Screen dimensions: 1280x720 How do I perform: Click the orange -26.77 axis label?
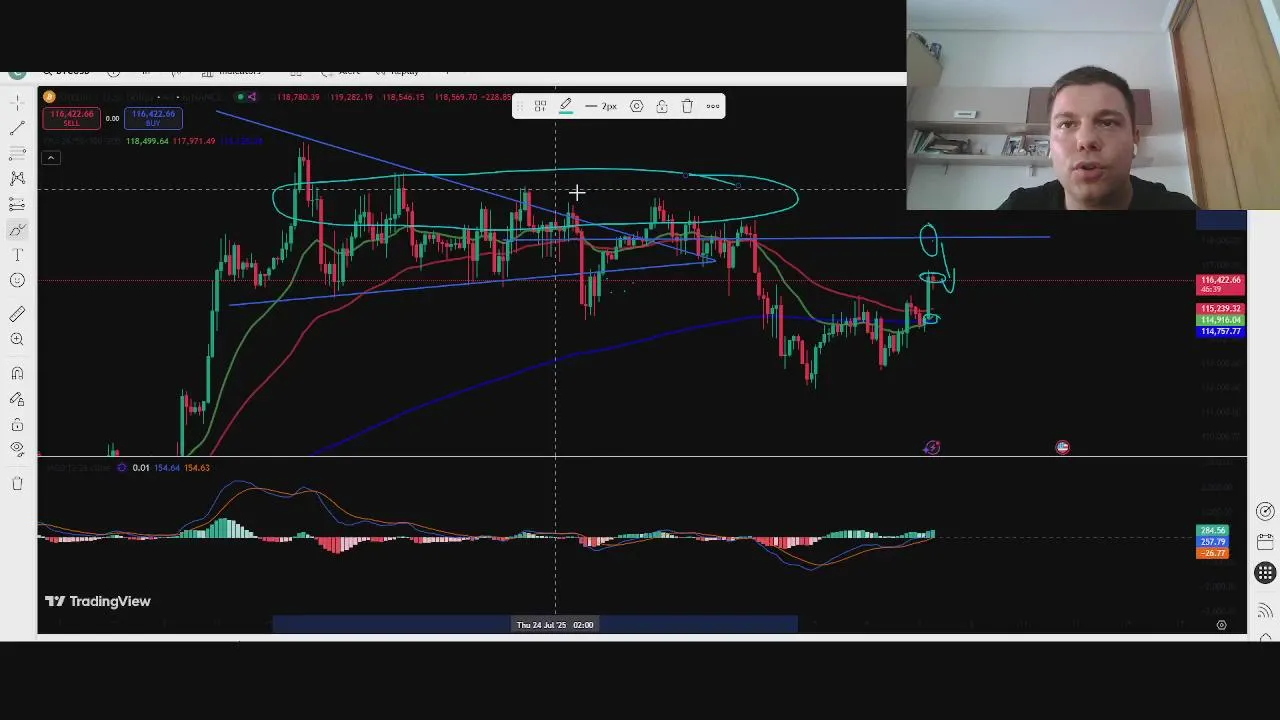(x=1212, y=553)
